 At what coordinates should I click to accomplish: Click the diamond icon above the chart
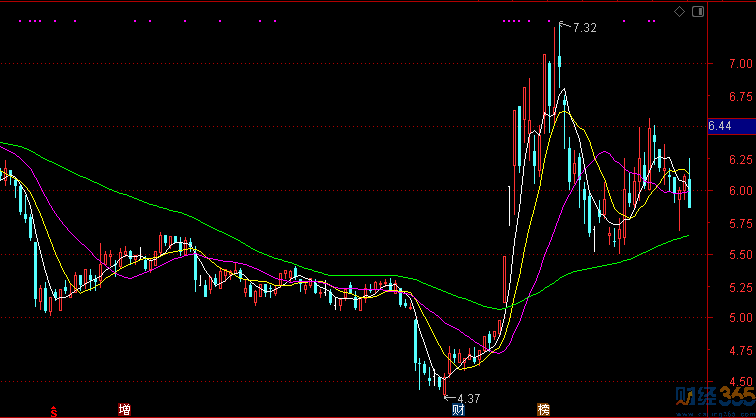(x=679, y=12)
